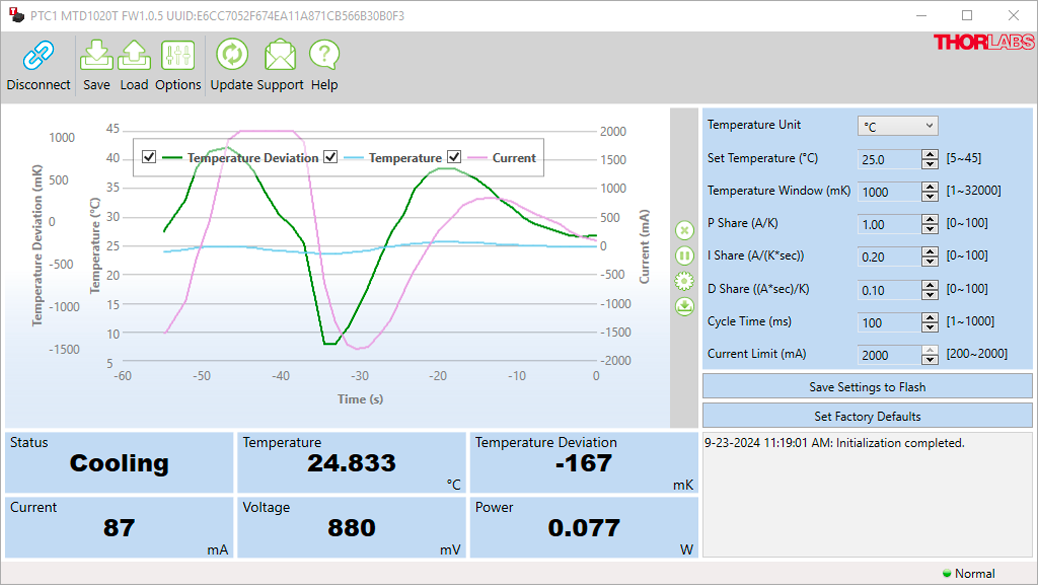Click the 'Temperature Unit' label
The image size is (1038, 585).
[x=754, y=124]
